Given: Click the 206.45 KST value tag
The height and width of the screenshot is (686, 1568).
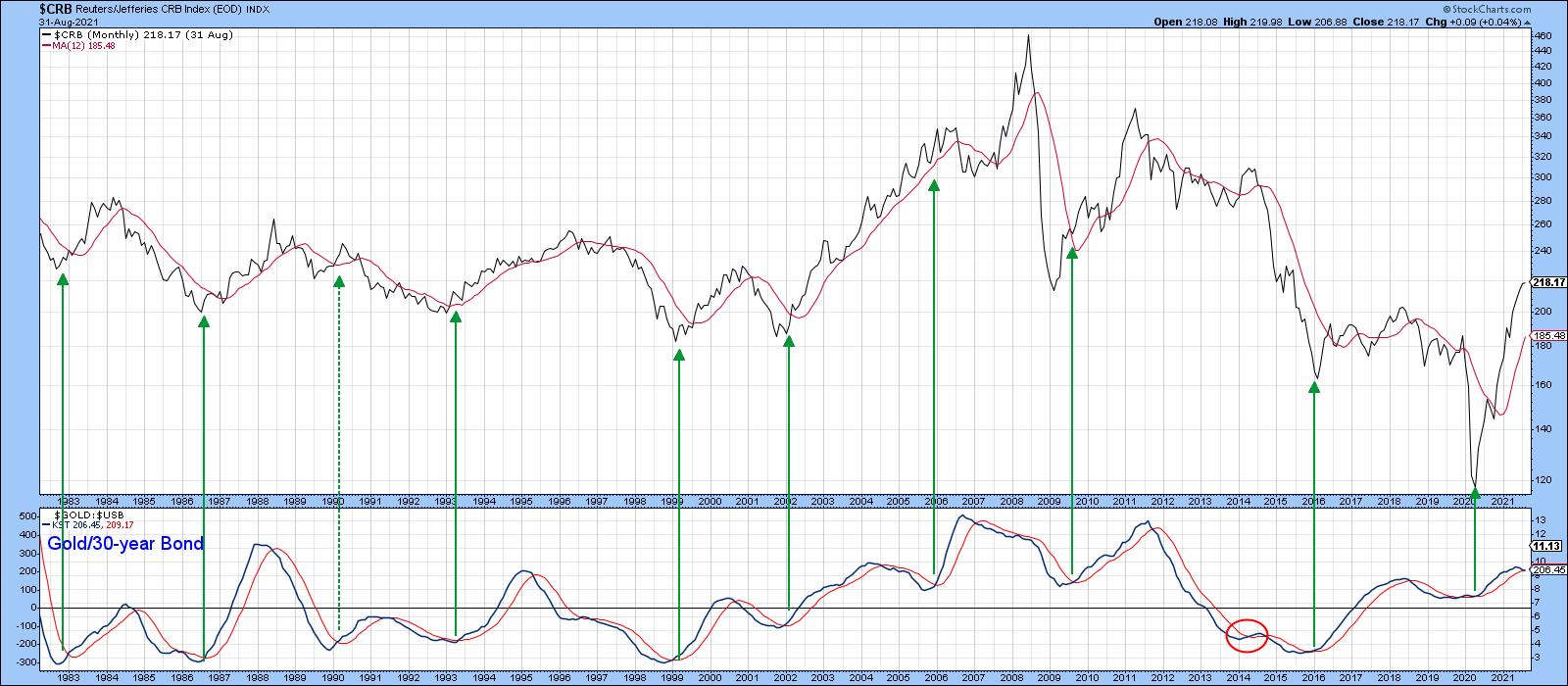Looking at the screenshot, I should pos(1545,569).
